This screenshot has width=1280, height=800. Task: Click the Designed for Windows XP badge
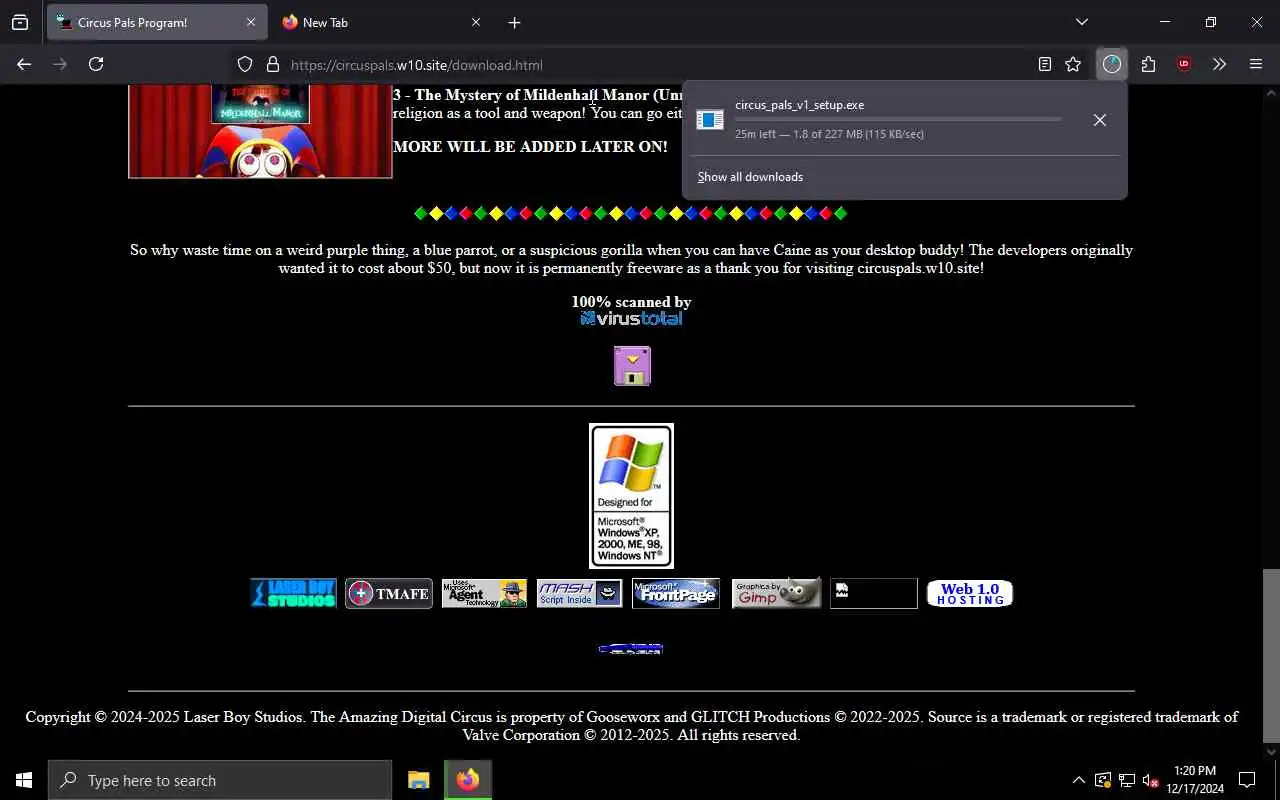(631, 496)
